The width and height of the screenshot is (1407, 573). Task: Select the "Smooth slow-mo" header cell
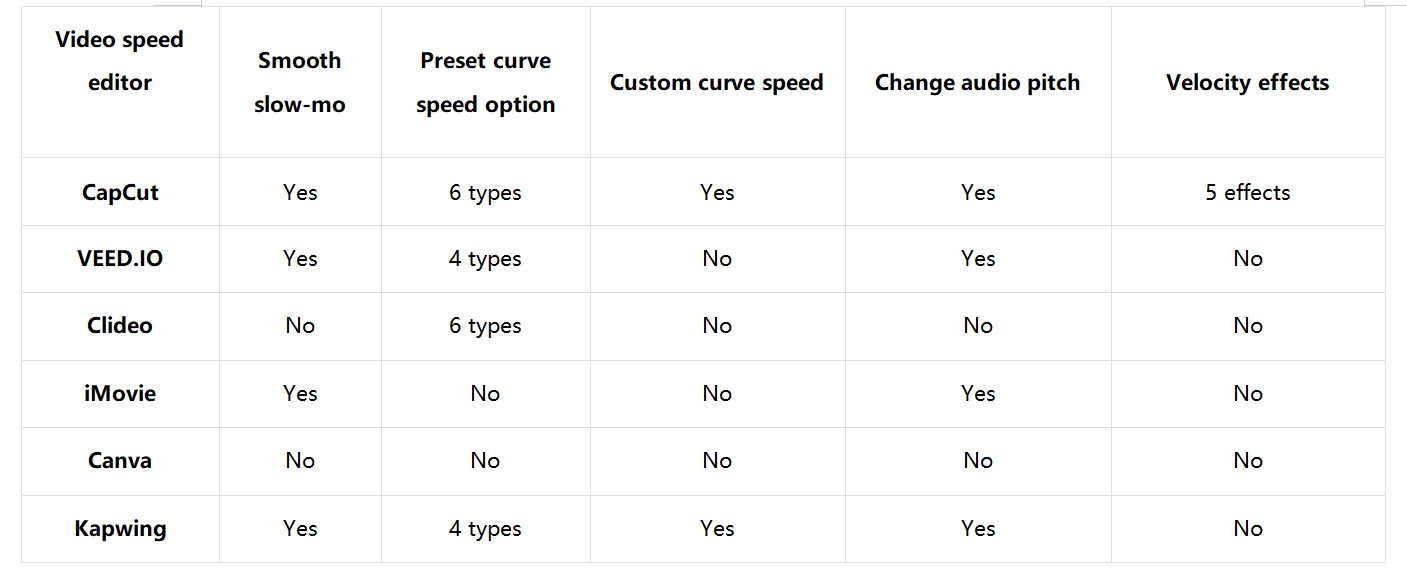(300, 82)
